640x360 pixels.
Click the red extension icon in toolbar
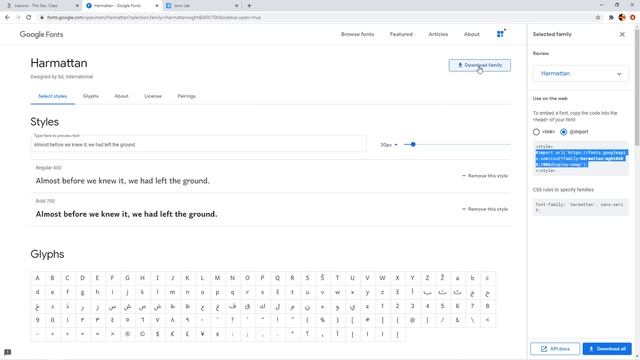[x=633, y=18]
